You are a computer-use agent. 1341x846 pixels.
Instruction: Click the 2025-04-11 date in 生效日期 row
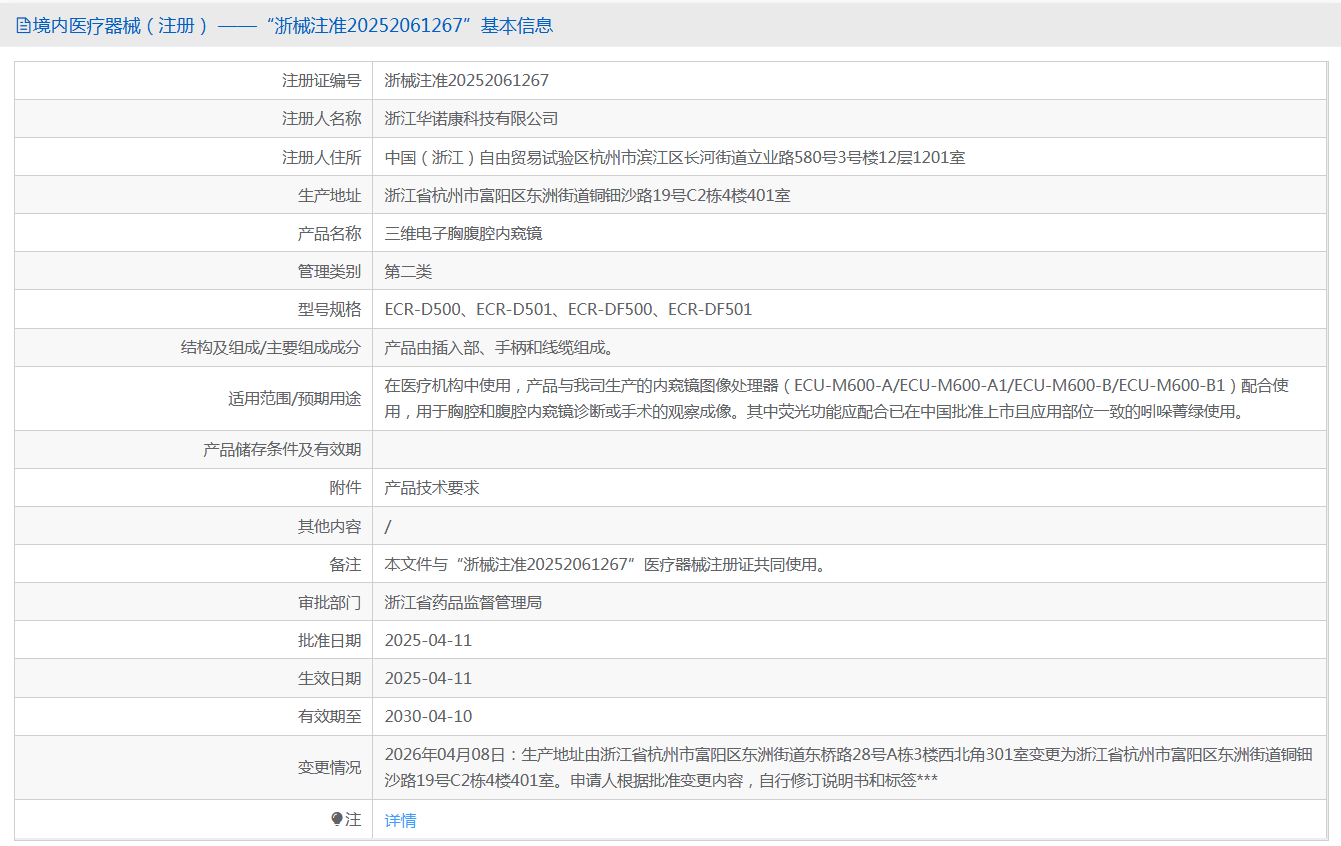[x=428, y=678]
